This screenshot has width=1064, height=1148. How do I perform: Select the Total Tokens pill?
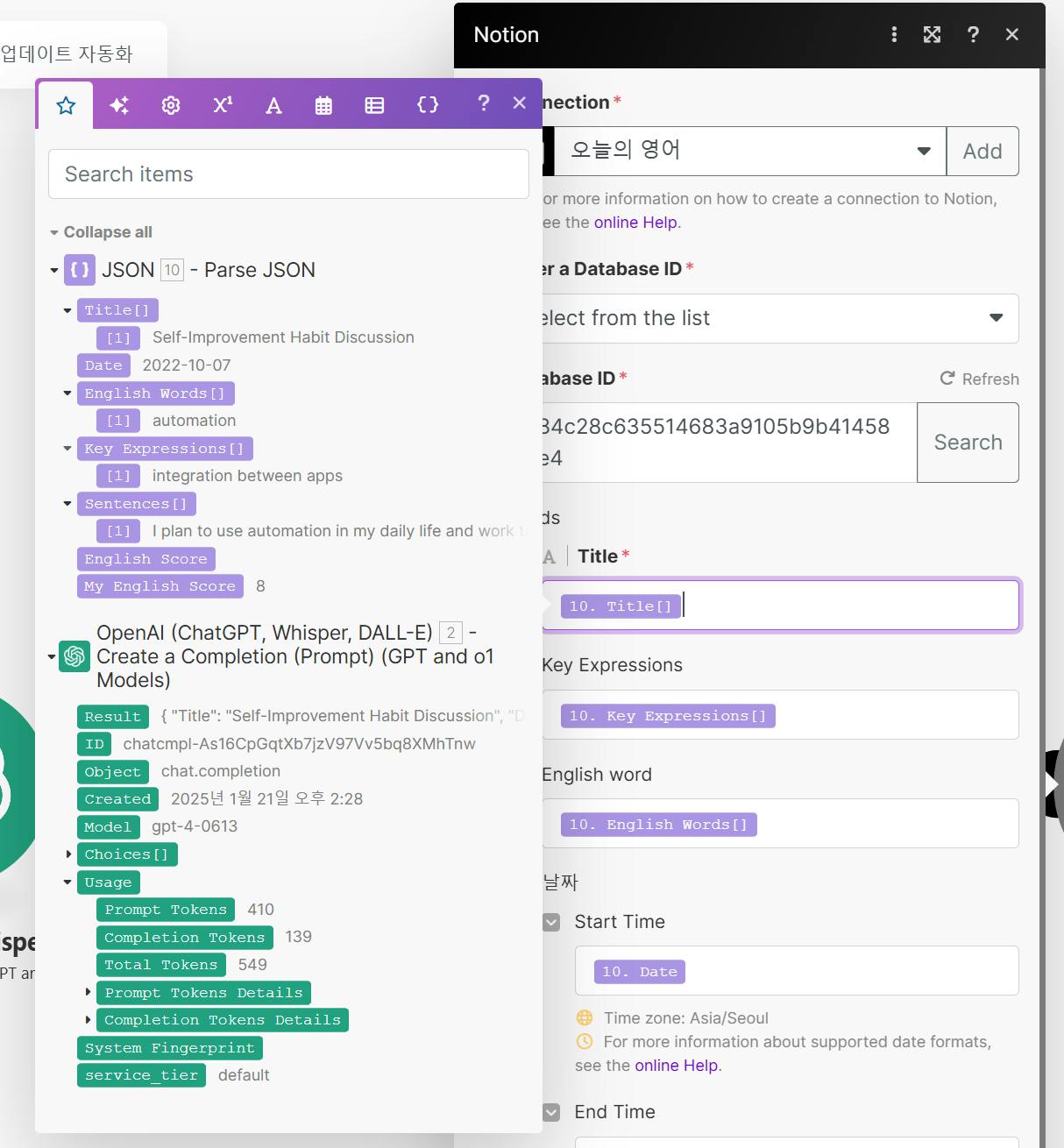[x=161, y=965]
